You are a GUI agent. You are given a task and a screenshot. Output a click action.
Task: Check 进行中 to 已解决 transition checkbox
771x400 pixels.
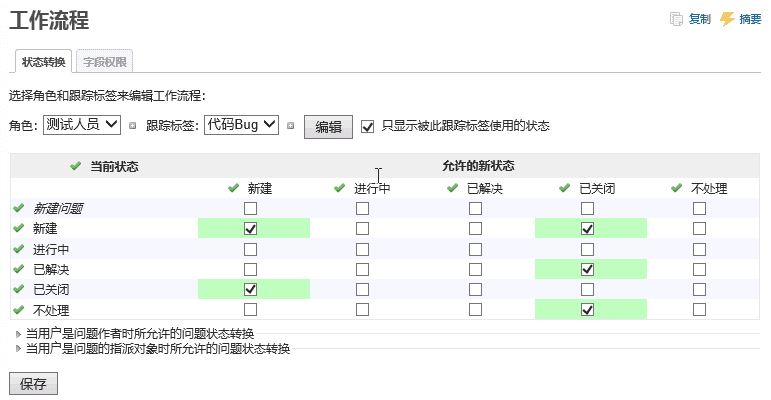click(475, 249)
